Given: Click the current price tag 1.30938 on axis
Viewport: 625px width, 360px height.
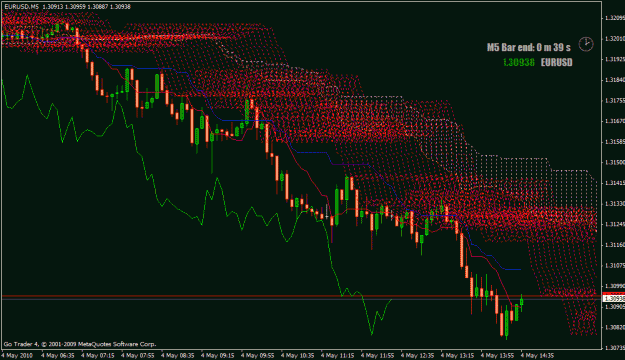Looking at the screenshot, I should (614, 298).
